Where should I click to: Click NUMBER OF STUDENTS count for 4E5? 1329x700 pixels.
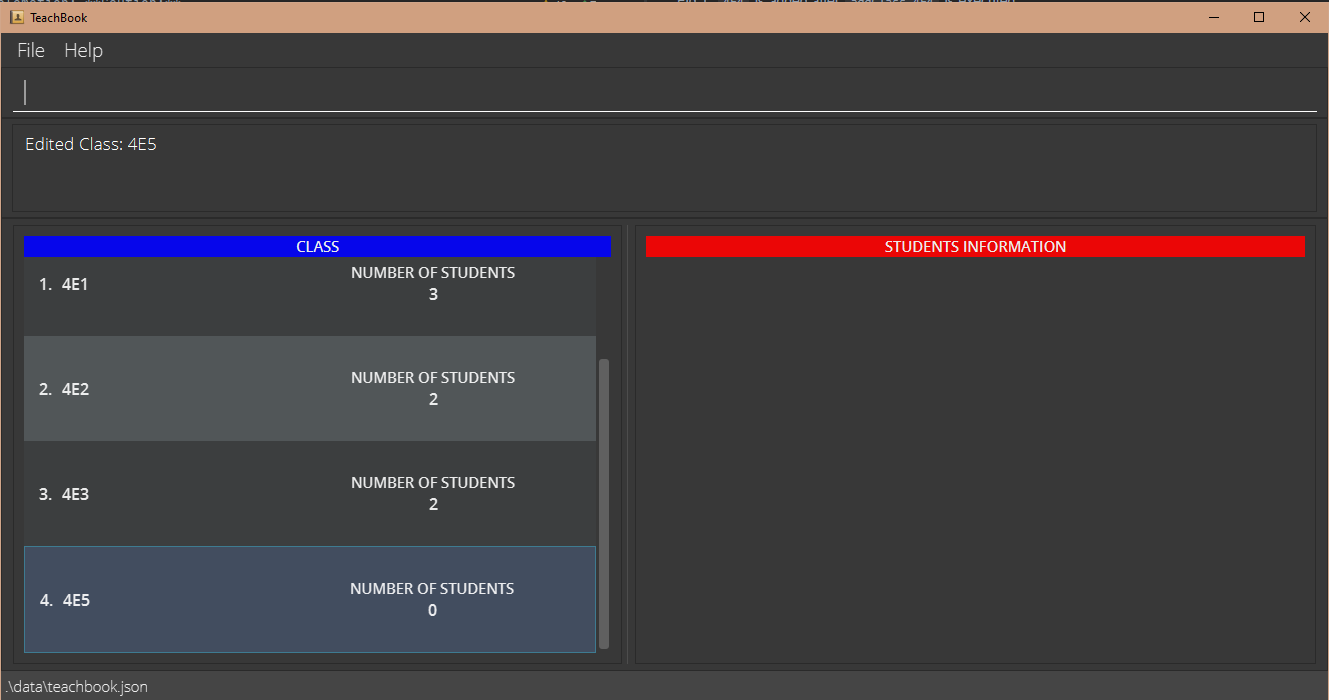[432, 610]
